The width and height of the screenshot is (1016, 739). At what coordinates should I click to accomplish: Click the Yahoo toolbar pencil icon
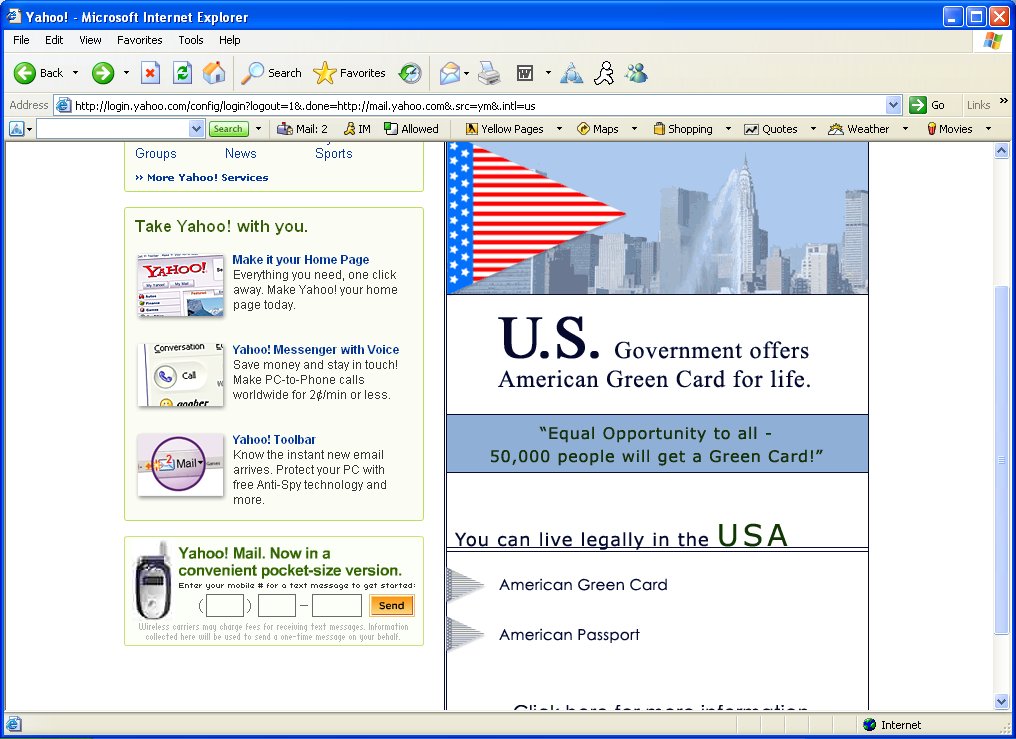tap(17, 129)
